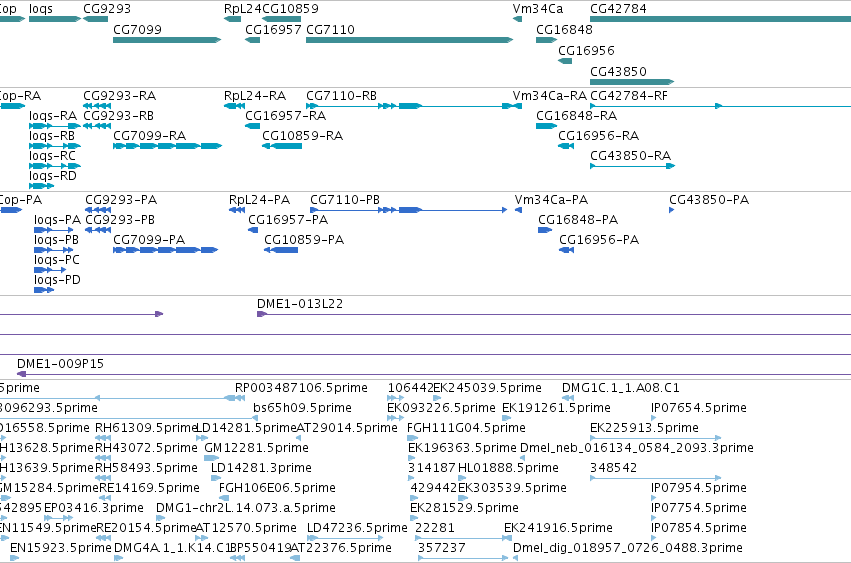The height and width of the screenshot is (563, 851).
Task: Select the CG10859 gene label
Action: pyautogui.click(x=290, y=9)
